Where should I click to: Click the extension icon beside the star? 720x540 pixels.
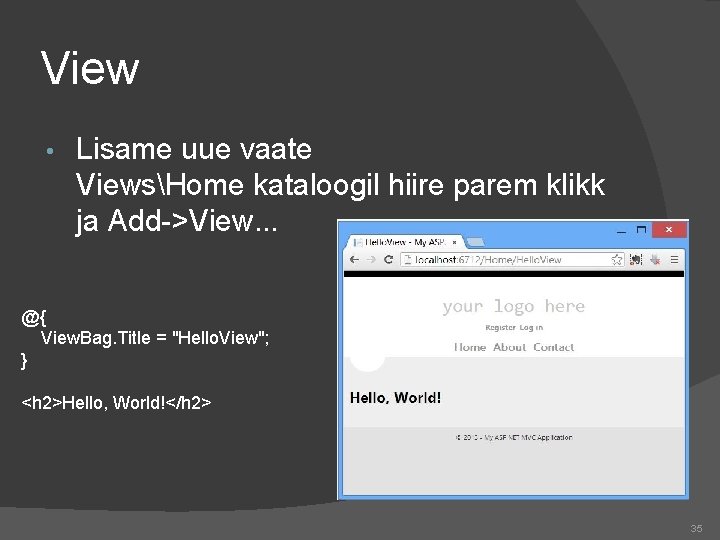[x=636, y=260]
